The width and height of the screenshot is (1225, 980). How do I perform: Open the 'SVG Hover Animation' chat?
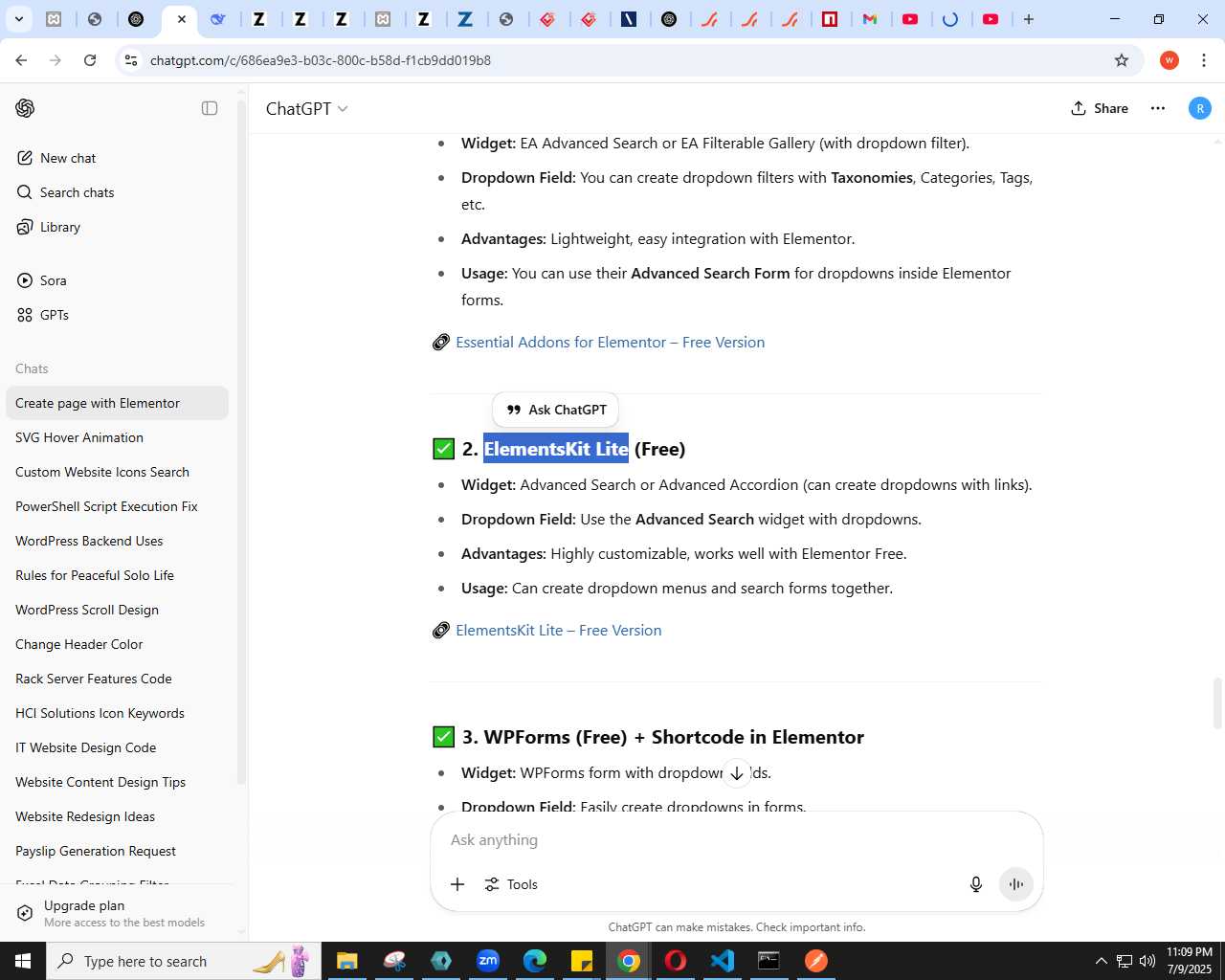pos(117,437)
